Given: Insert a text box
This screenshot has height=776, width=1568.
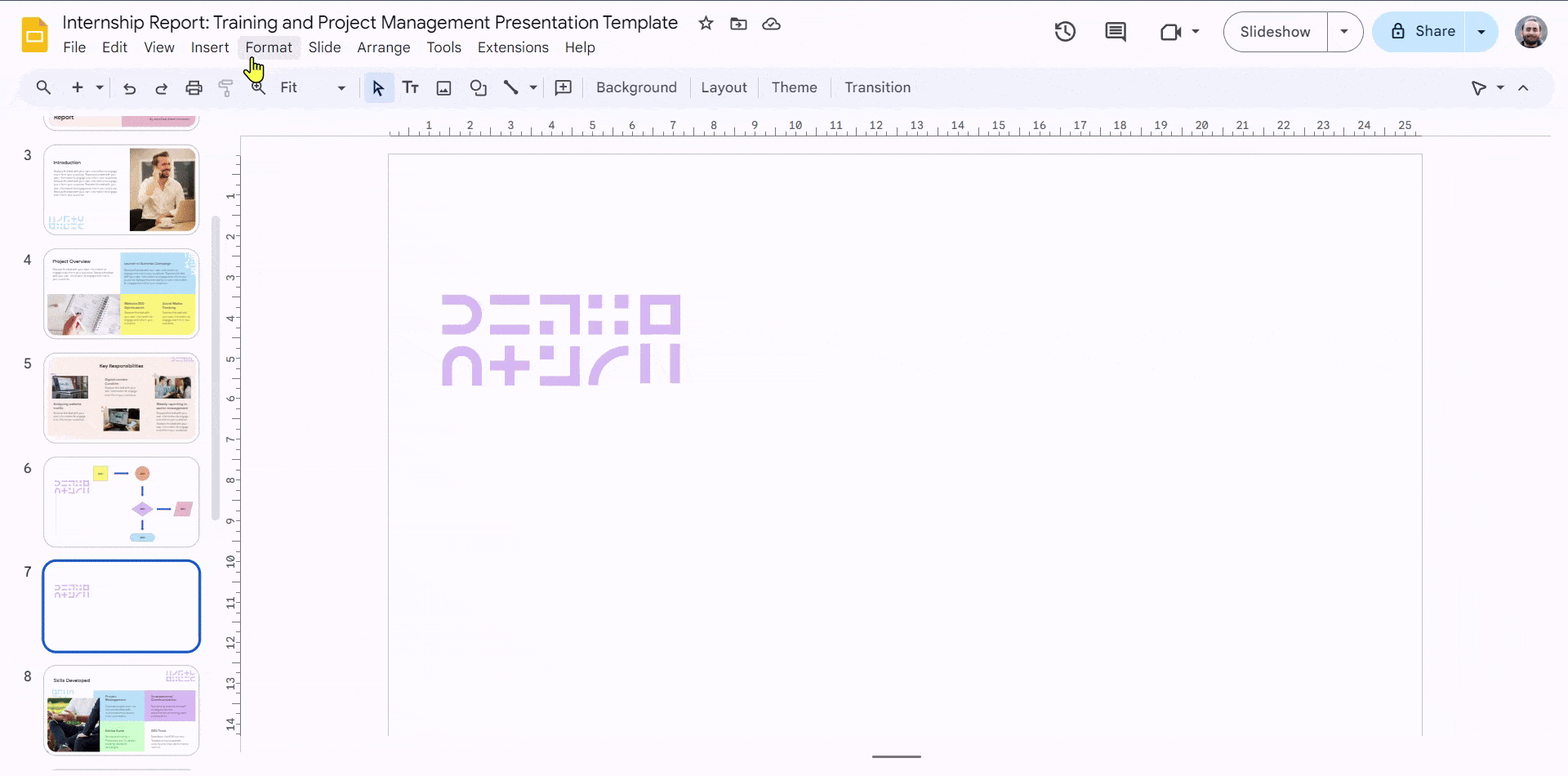Looking at the screenshot, I should 411,87.
